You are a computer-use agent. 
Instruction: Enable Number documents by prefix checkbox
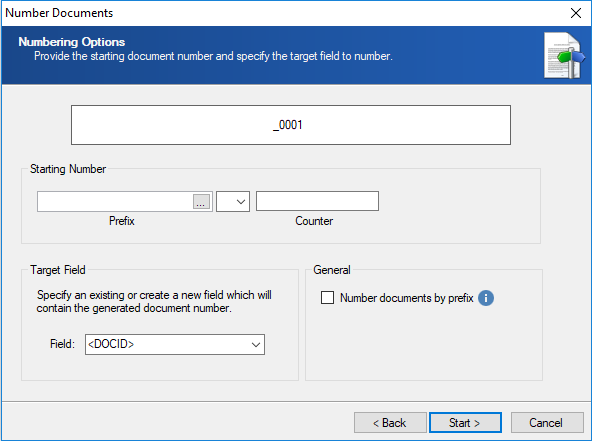pos(327,298)
